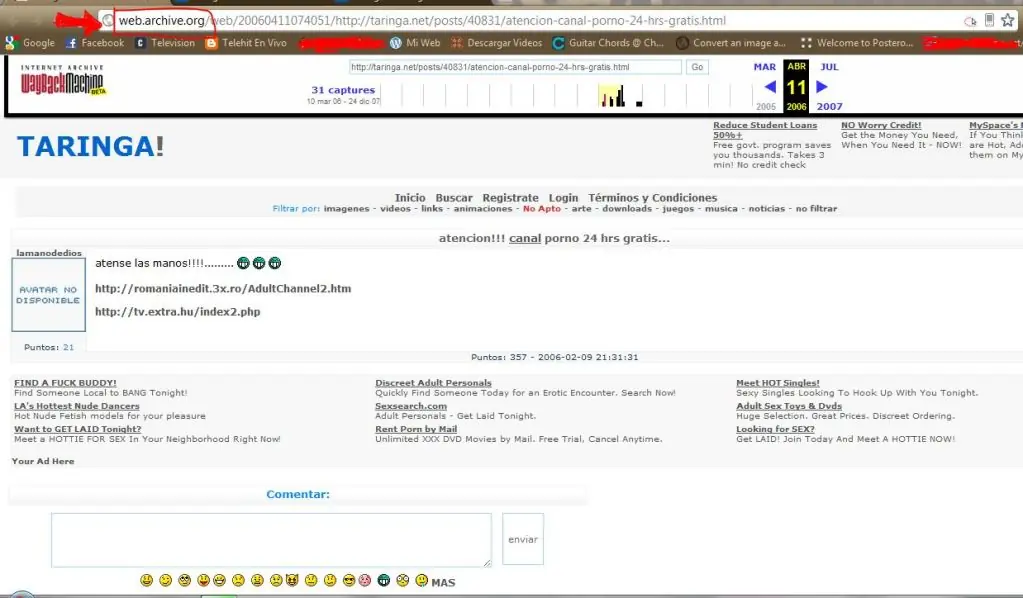Insert the green toothy-grin emoticon below the comment box
Image resolution: width=1023 pixels, height=598 pixels.
point(384,580)
